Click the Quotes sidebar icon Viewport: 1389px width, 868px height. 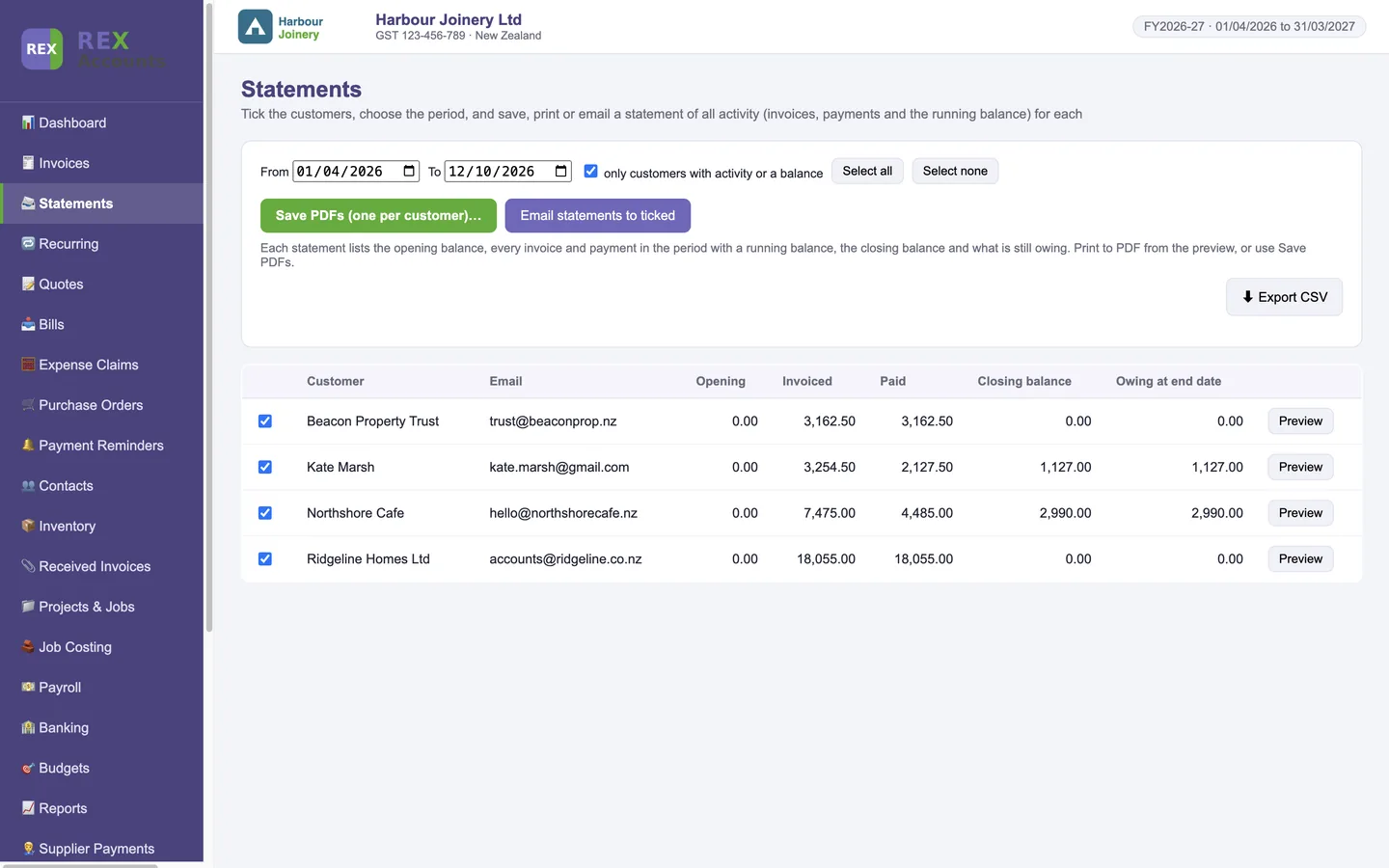tap(28, 285)
